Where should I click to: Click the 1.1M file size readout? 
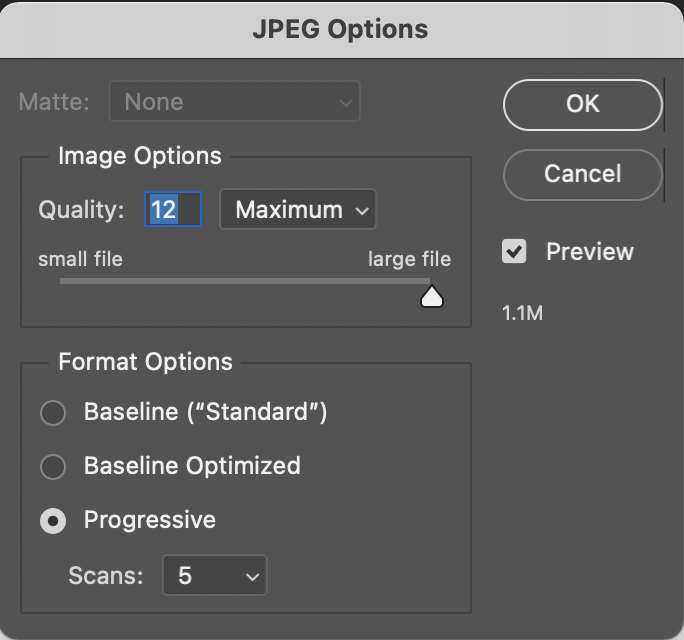coord(522,313)
